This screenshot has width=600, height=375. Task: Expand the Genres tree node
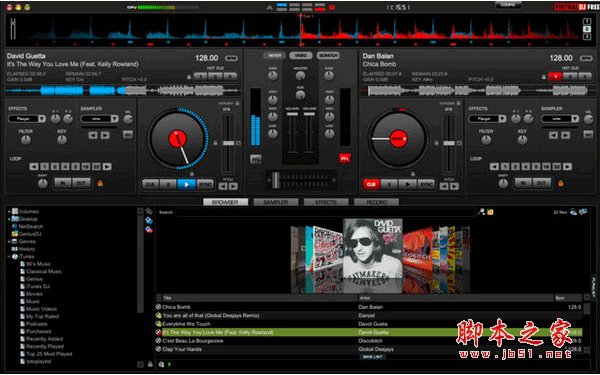(x=9, y=241)
